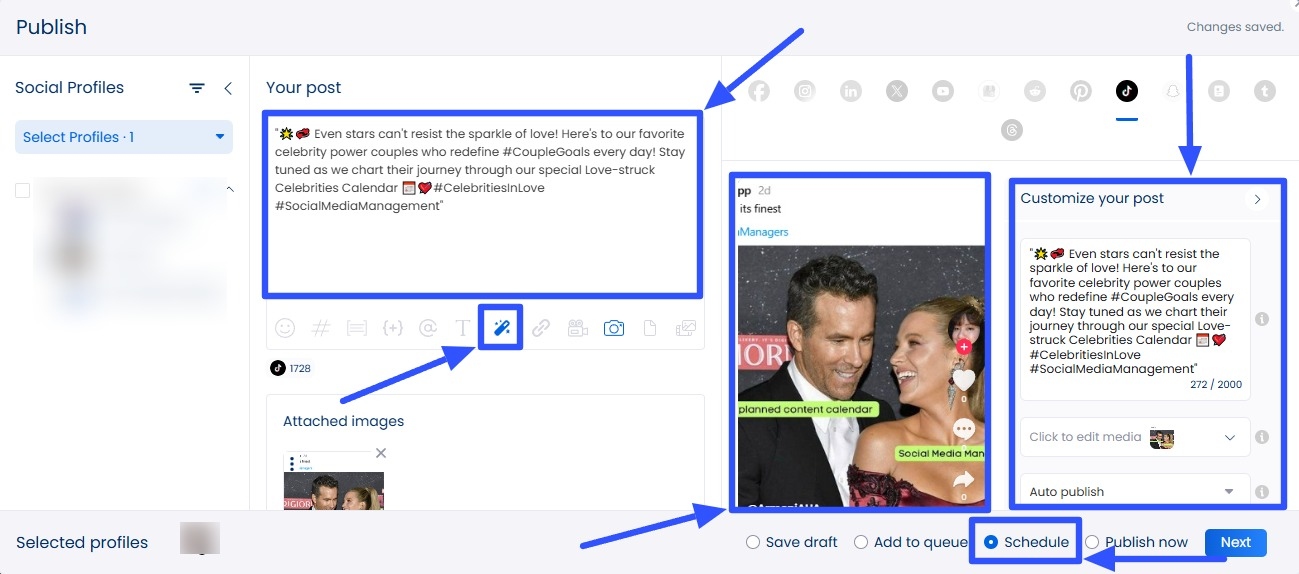The height and width of the screenshot is (574, 1299).
Task: Click the @ mention icon
Action: point(428,328)
